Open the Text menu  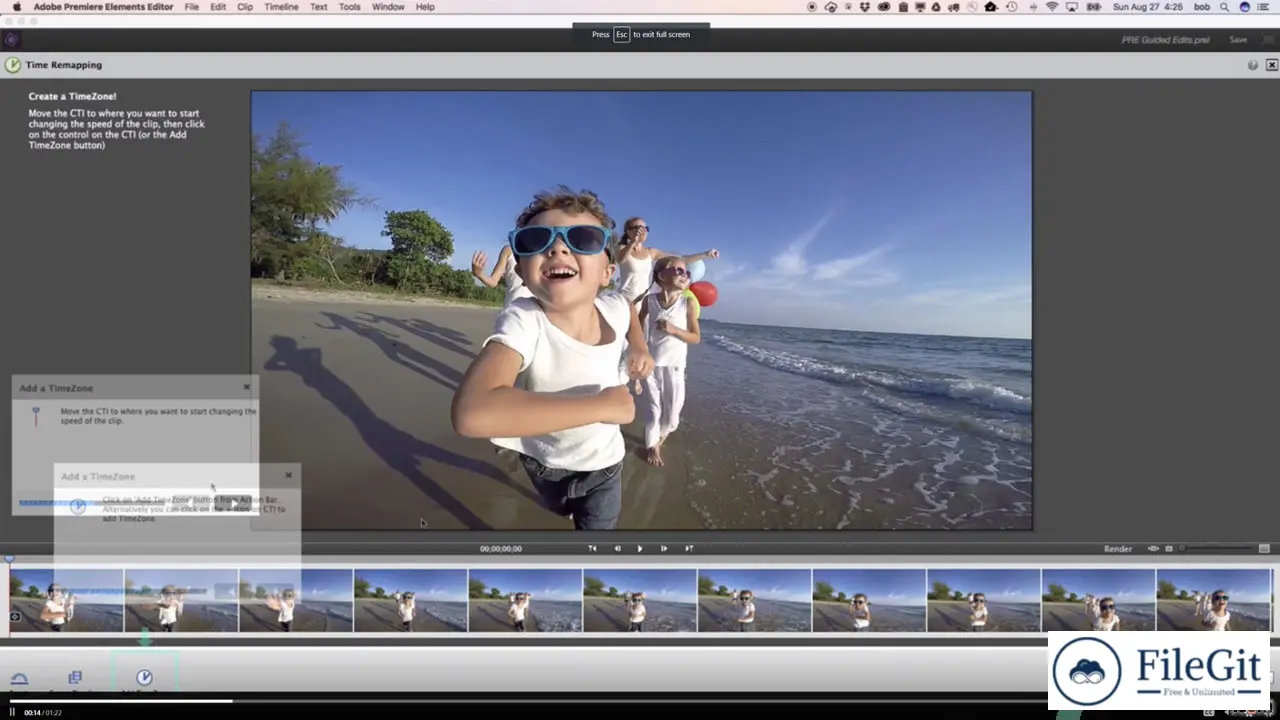pyautogui.click(x=319, y=7)
